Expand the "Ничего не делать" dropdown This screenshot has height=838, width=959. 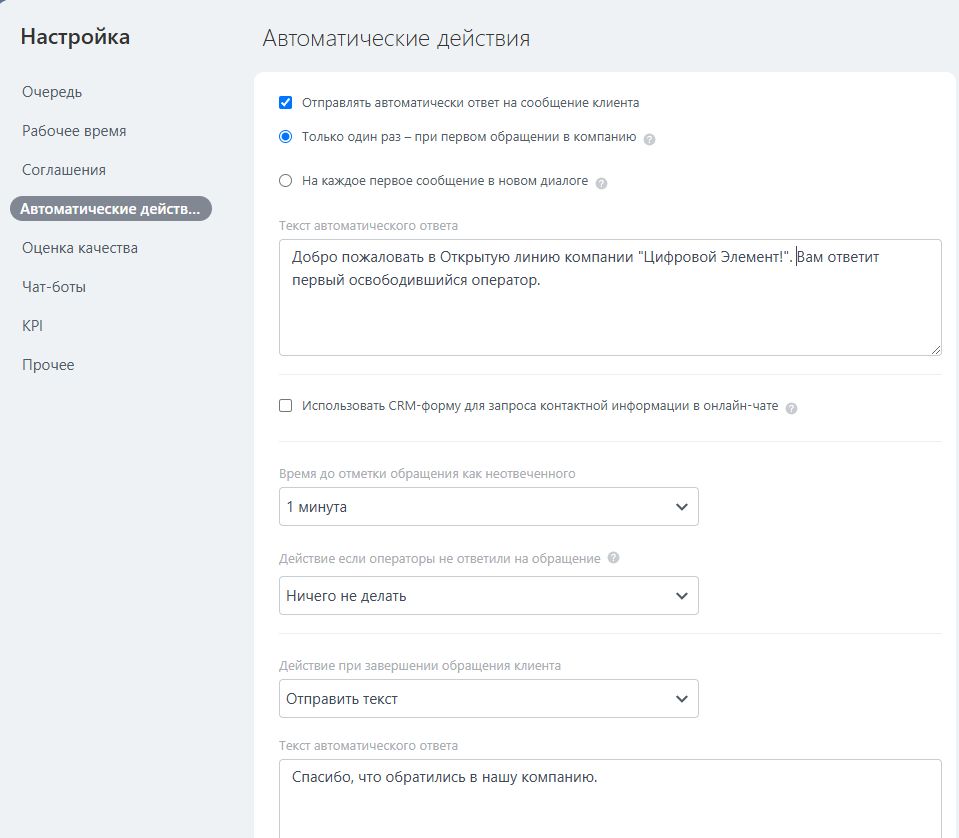488,596
